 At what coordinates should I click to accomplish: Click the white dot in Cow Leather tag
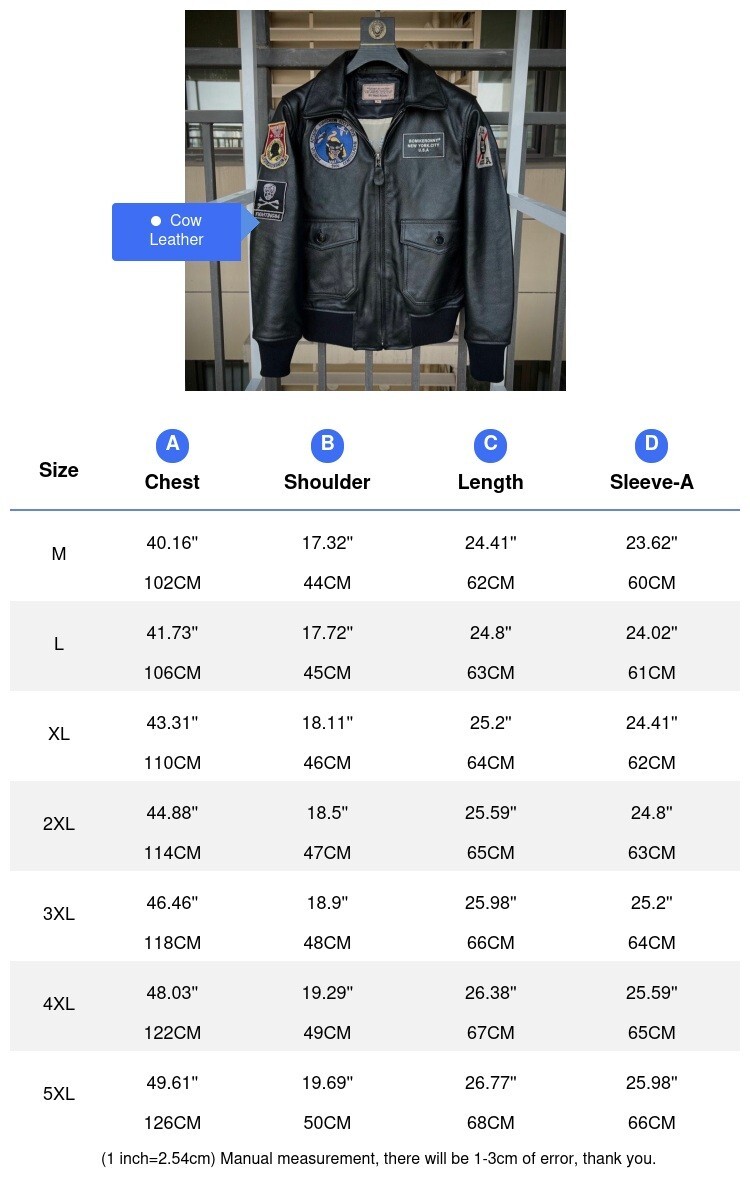coord(156,220)
